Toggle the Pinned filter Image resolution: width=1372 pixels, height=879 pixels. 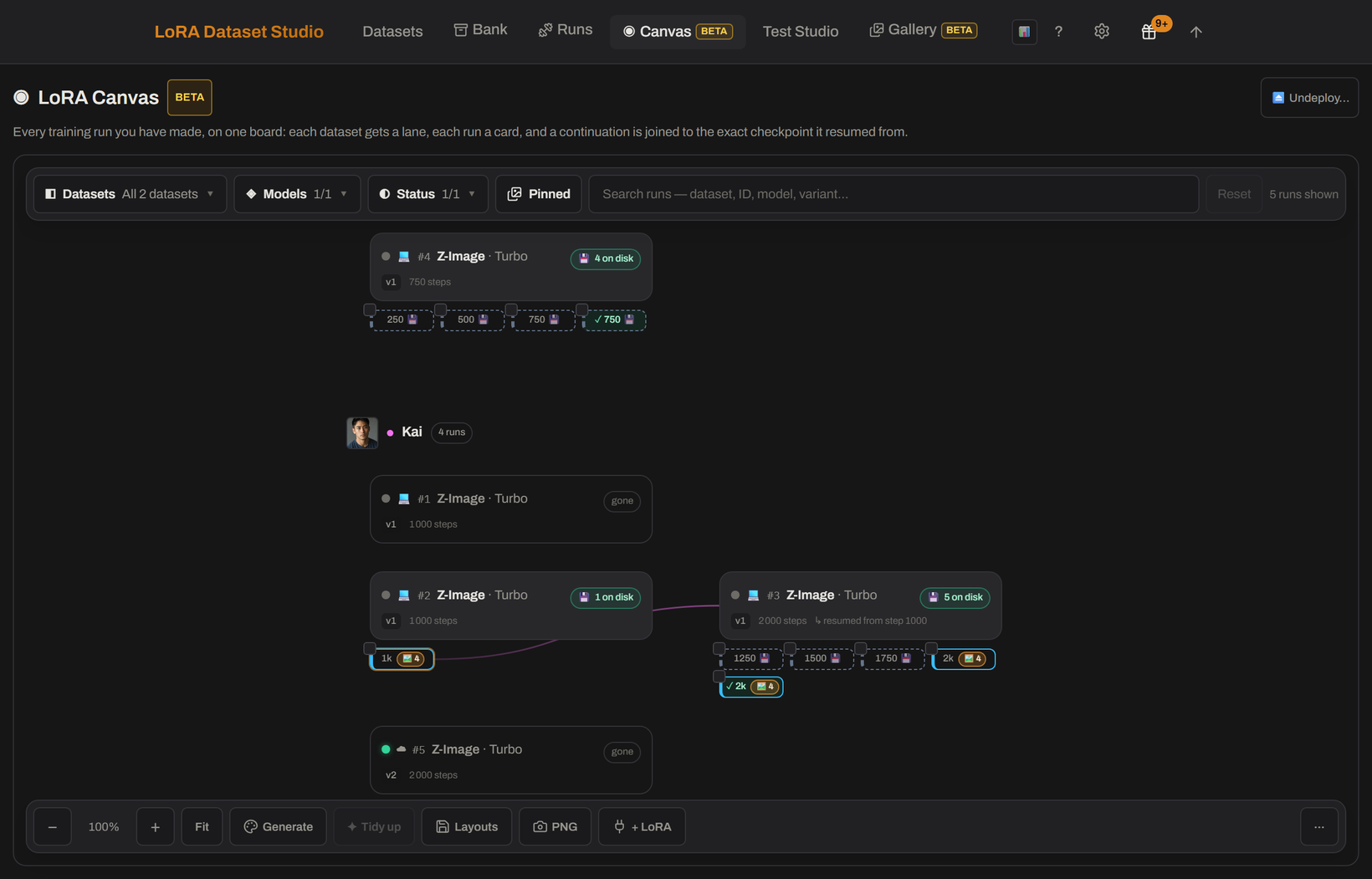[539, 194]
